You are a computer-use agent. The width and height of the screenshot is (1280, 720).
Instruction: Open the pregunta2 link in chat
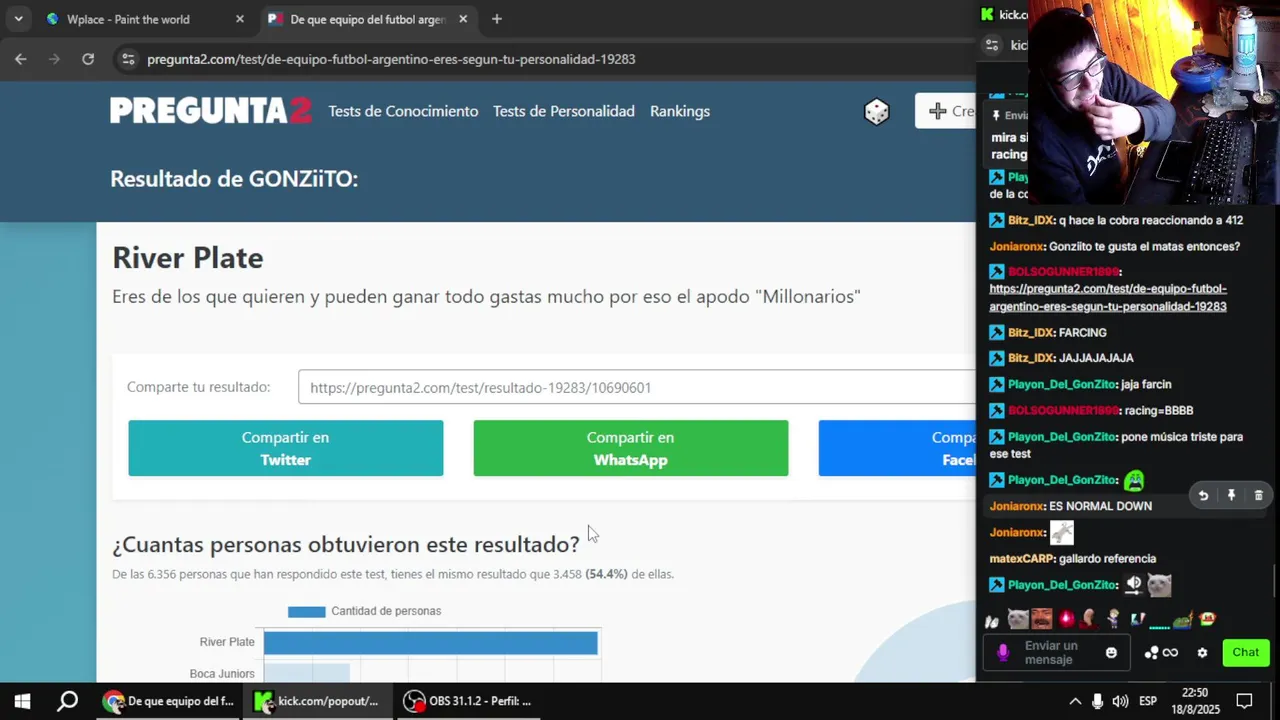(x=1108, y=298)
